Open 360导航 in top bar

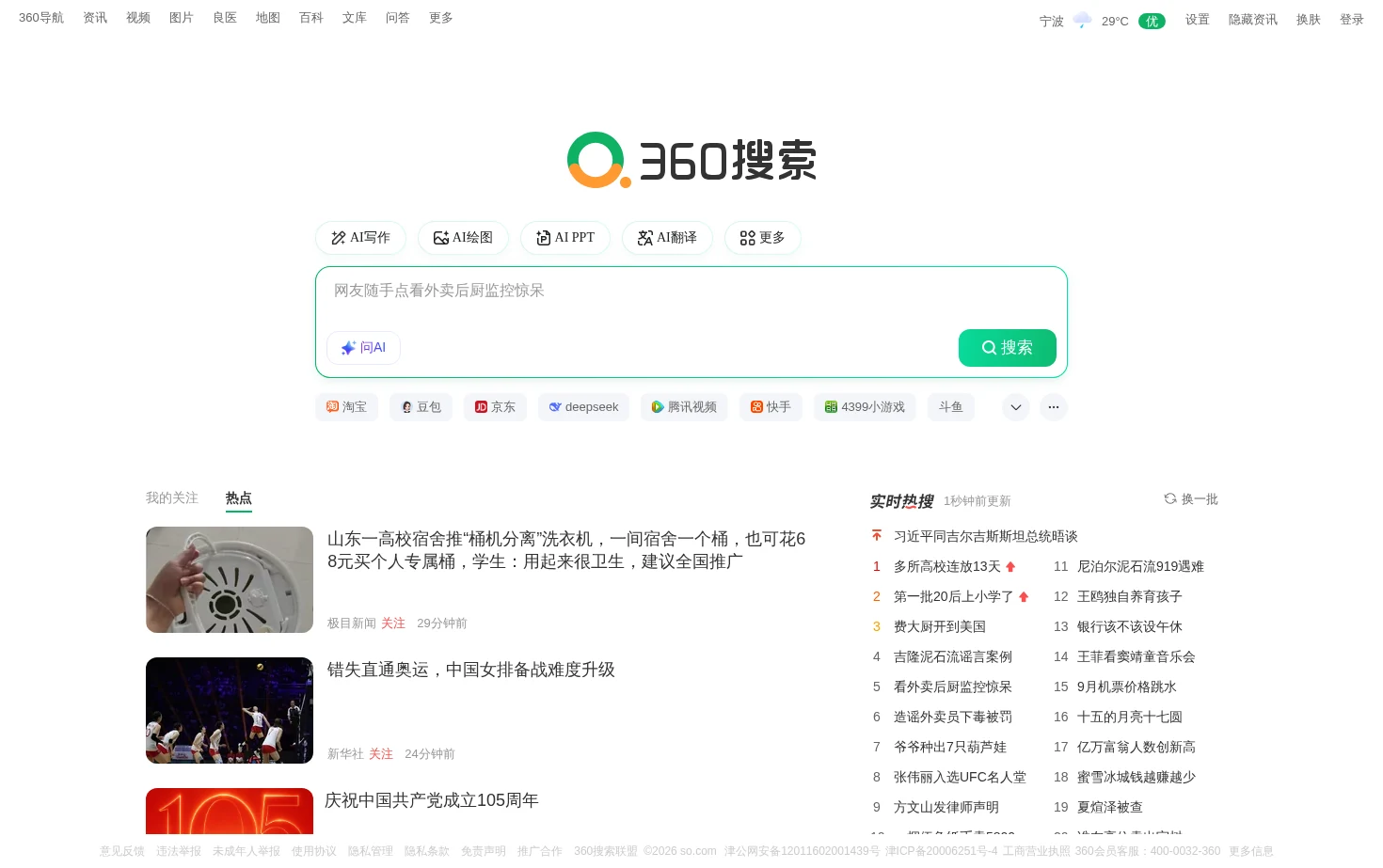coord(41,18)
